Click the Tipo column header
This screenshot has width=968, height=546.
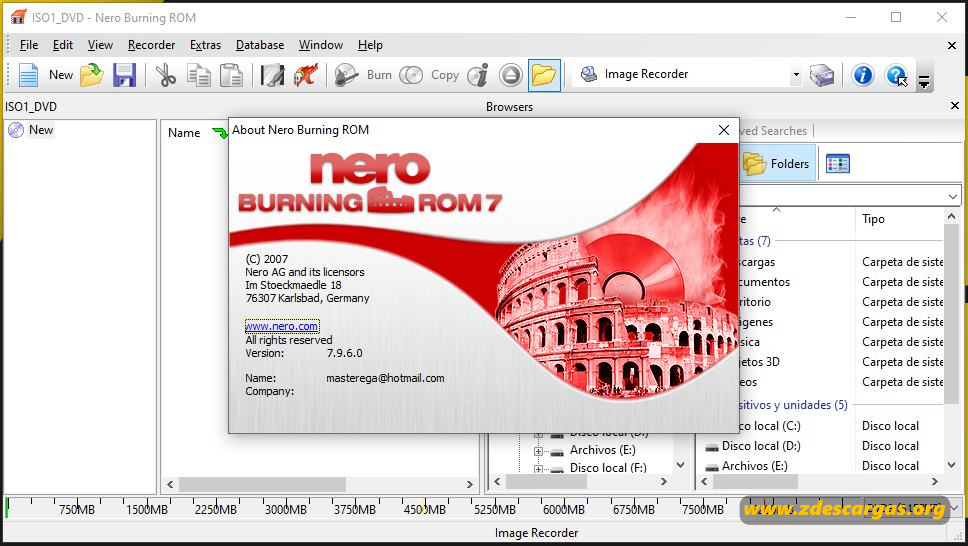pyautogui.click(x=873, y=219)
